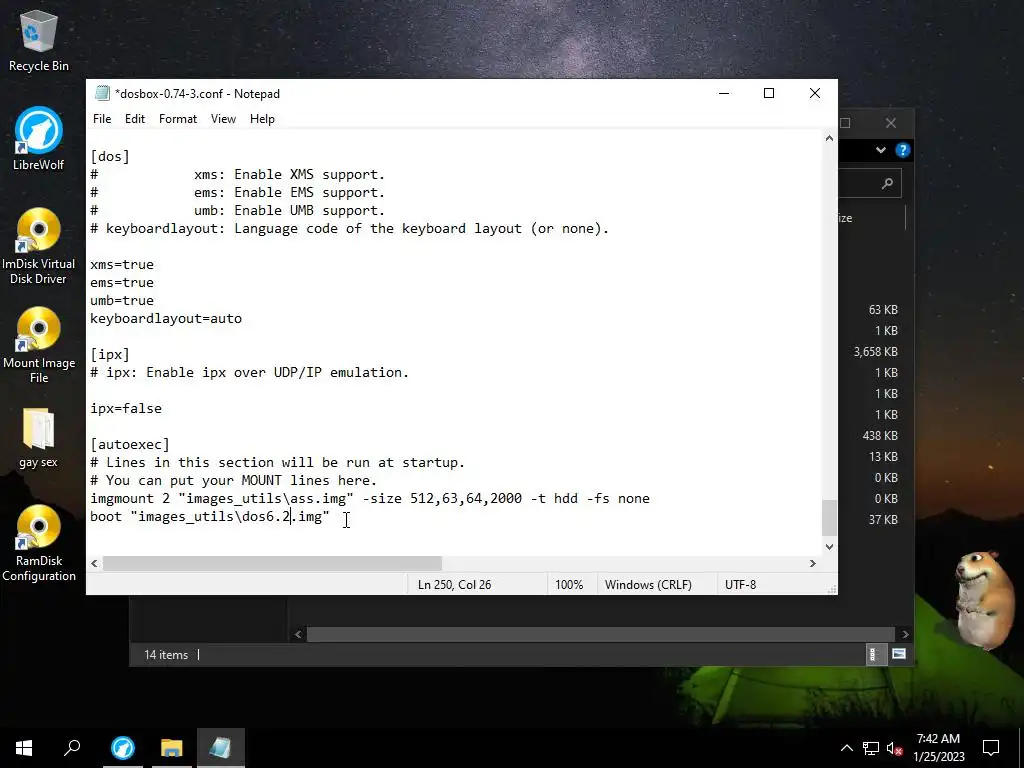Image resolution: width=1024 pixels, height=768 pixels.
Task: Click the Notepad title bar document icon
Action: tap(102, 93)
